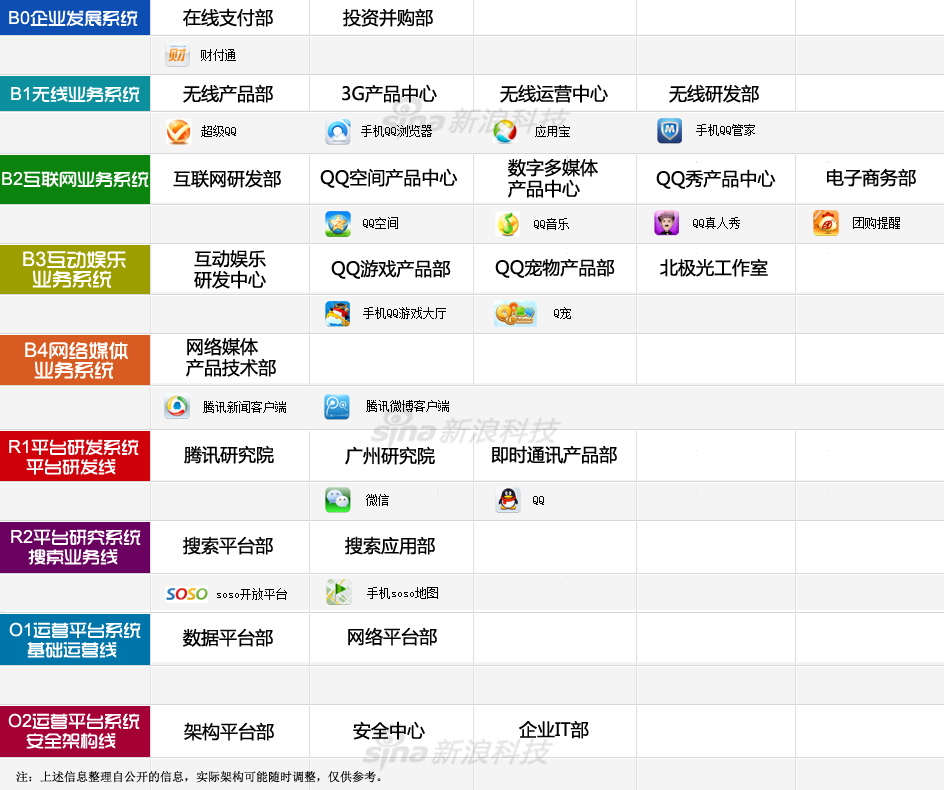
Task: Click the 数据平台部 cell
Action: (229, 639)
